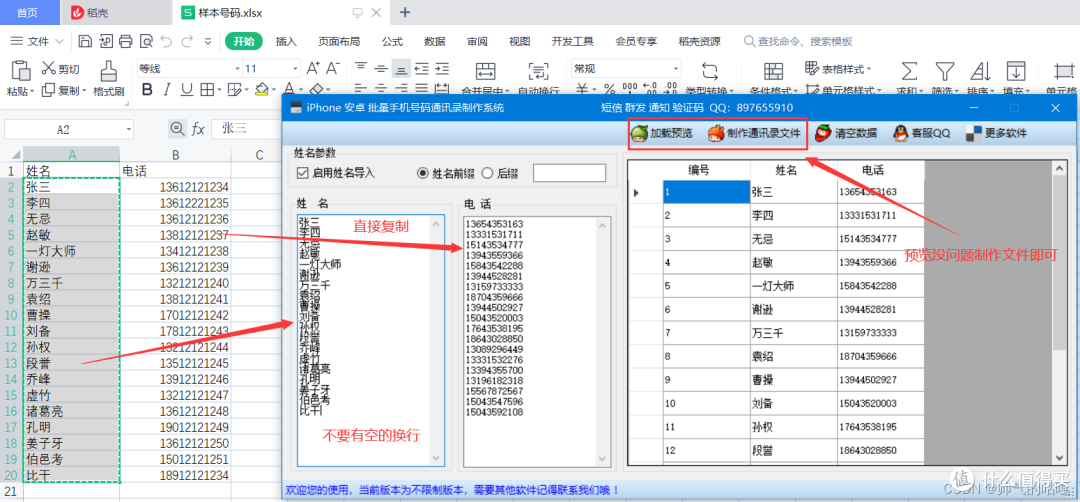
Task: Click the Conditional formatting (条件格式) icon
Action: coord(774,71)
